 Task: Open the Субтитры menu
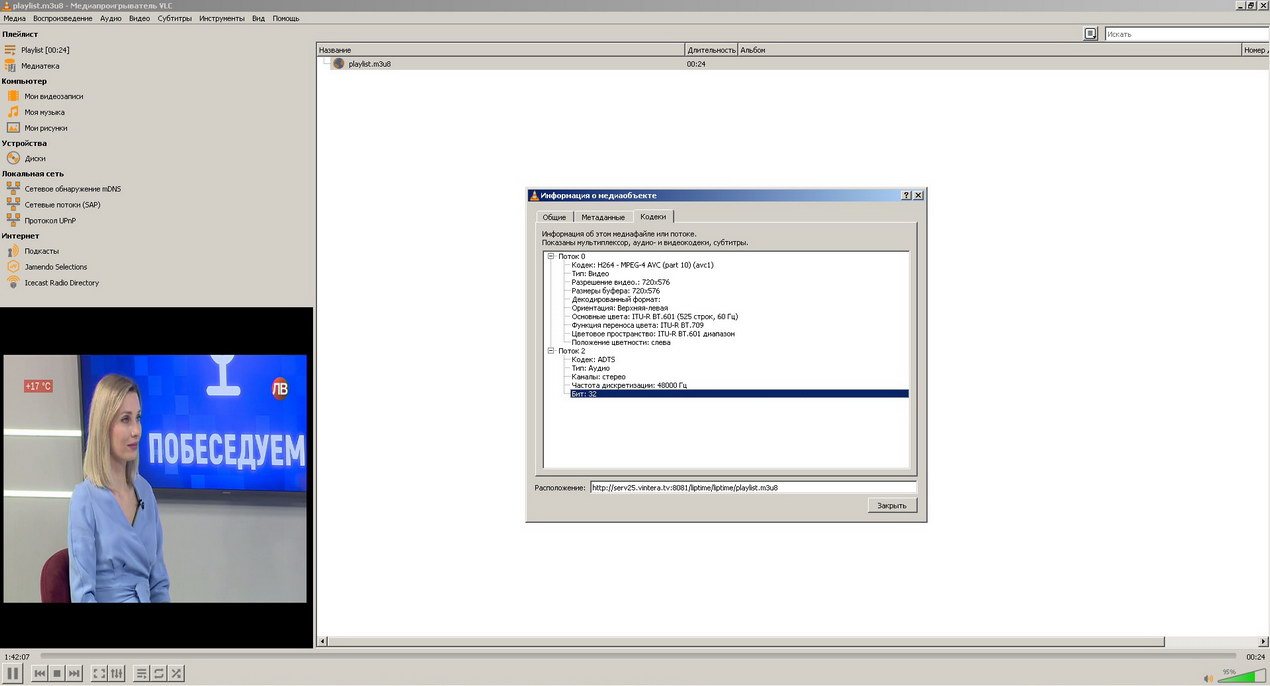pyautogui.click(x=175, y=18)
